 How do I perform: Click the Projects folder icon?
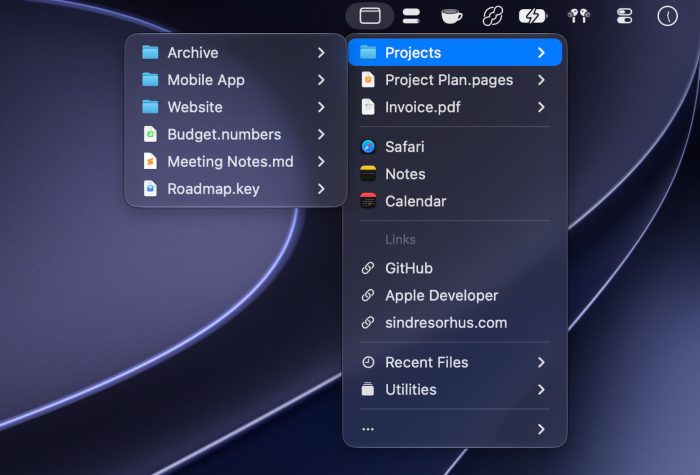click(x=368, y=52)
